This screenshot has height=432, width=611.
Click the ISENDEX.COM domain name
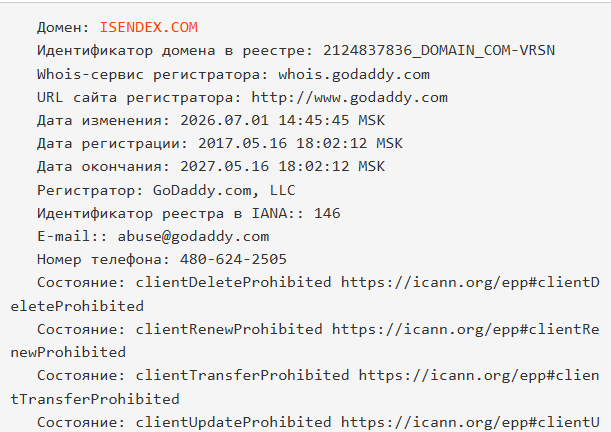[149, 27]
